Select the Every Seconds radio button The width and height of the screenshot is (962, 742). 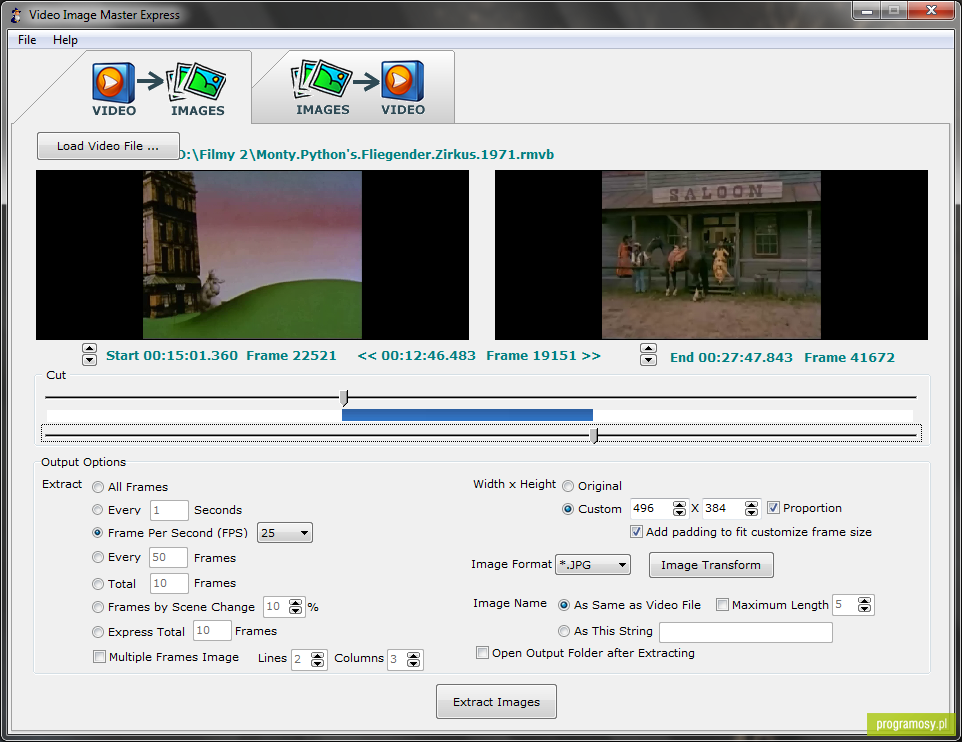98,510
